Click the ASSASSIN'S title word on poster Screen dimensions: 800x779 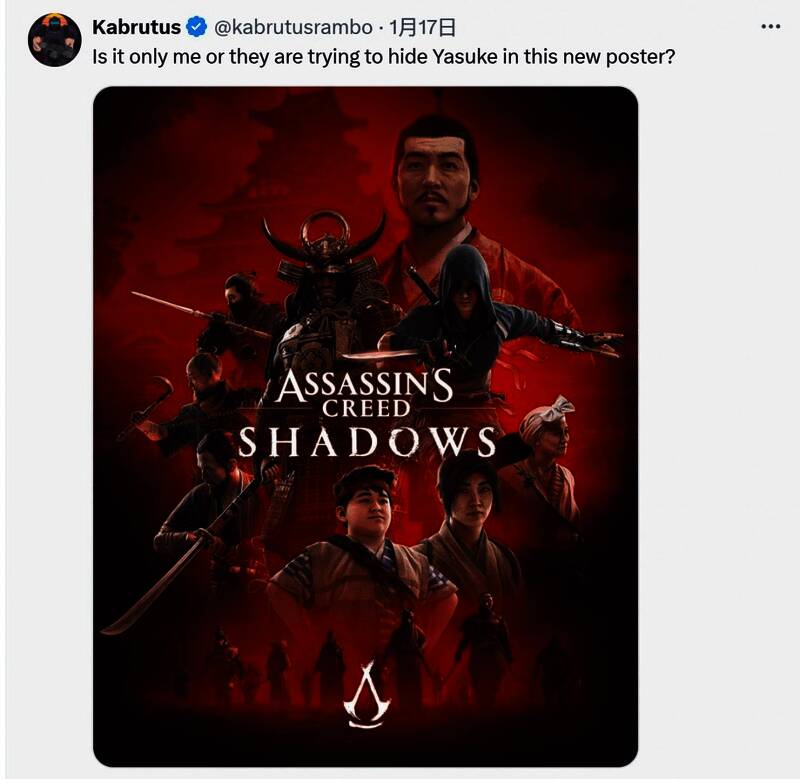coord(365,385)
